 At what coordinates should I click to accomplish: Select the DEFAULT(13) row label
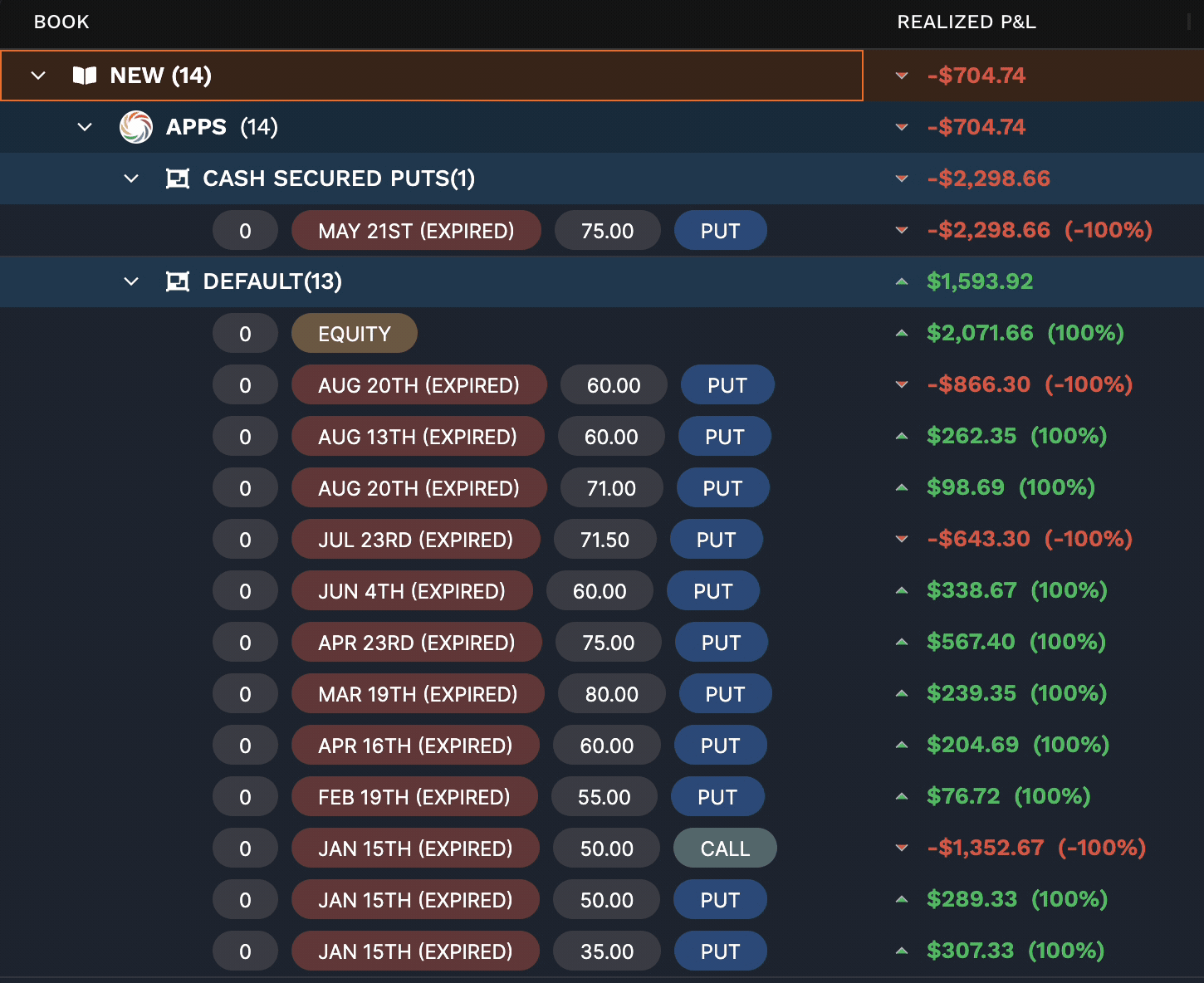272,281
